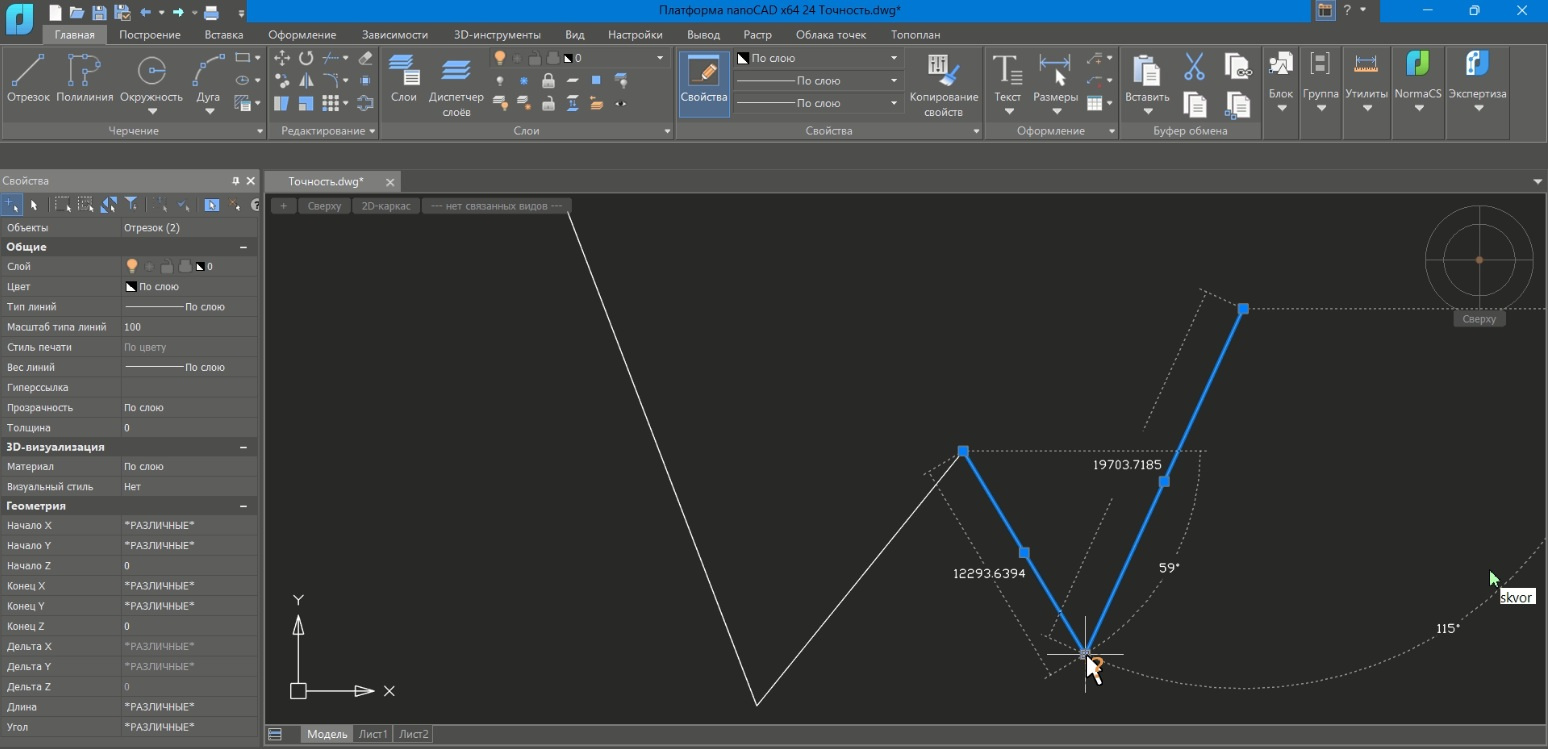Open the Вставка ribbon tab
1548x749 pixels.
pos(224,34)
